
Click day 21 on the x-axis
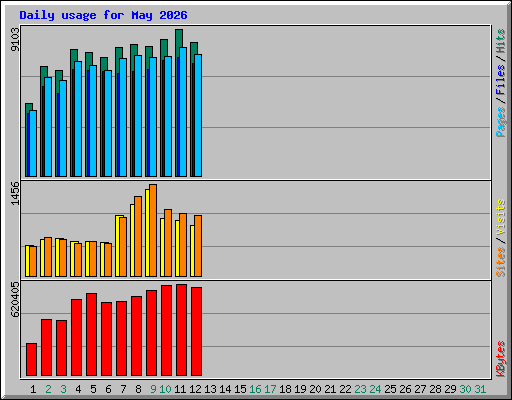click(x=330, y=389)
